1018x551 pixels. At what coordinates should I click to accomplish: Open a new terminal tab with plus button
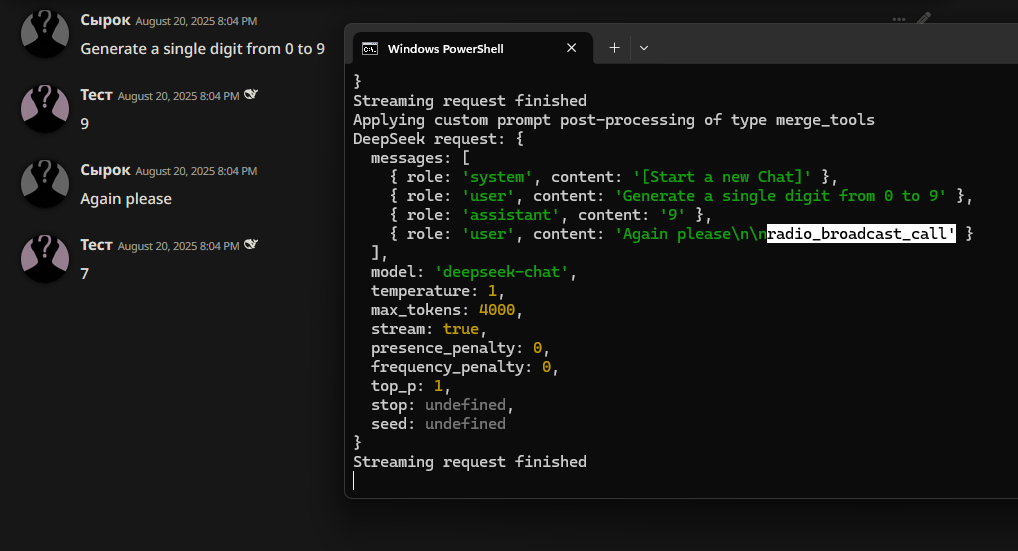pyautogui.click(x=614, y=48)
